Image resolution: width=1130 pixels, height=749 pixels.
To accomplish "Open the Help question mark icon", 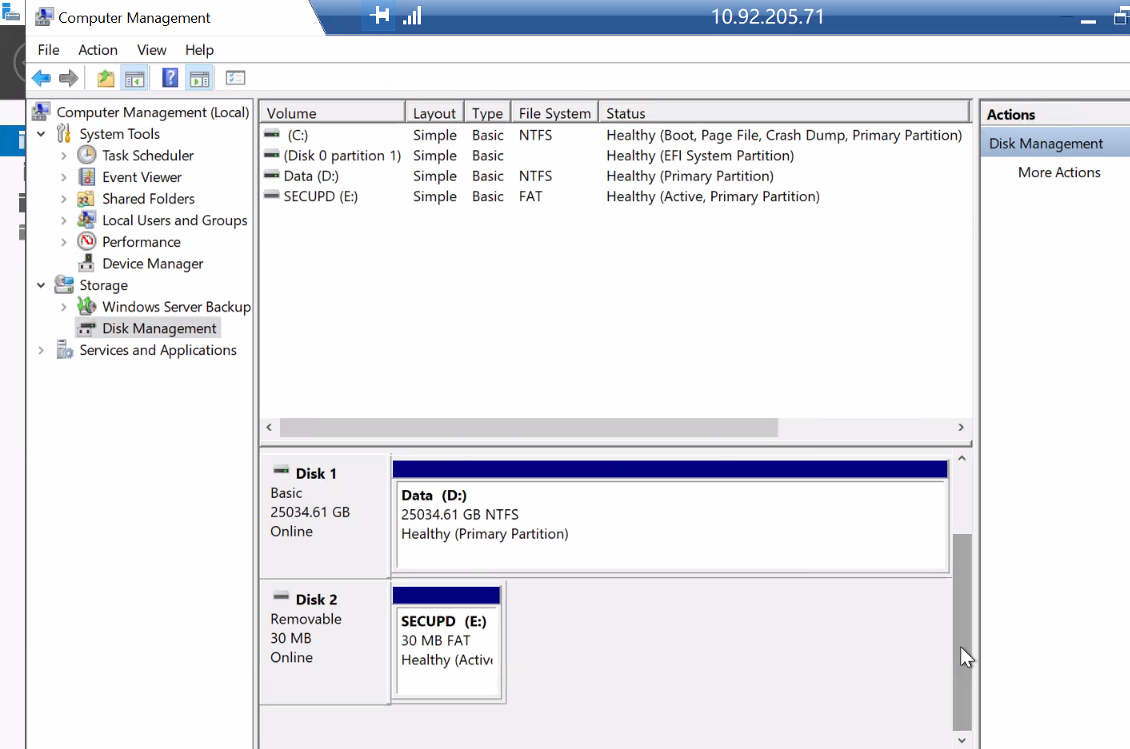I will 170,78.
